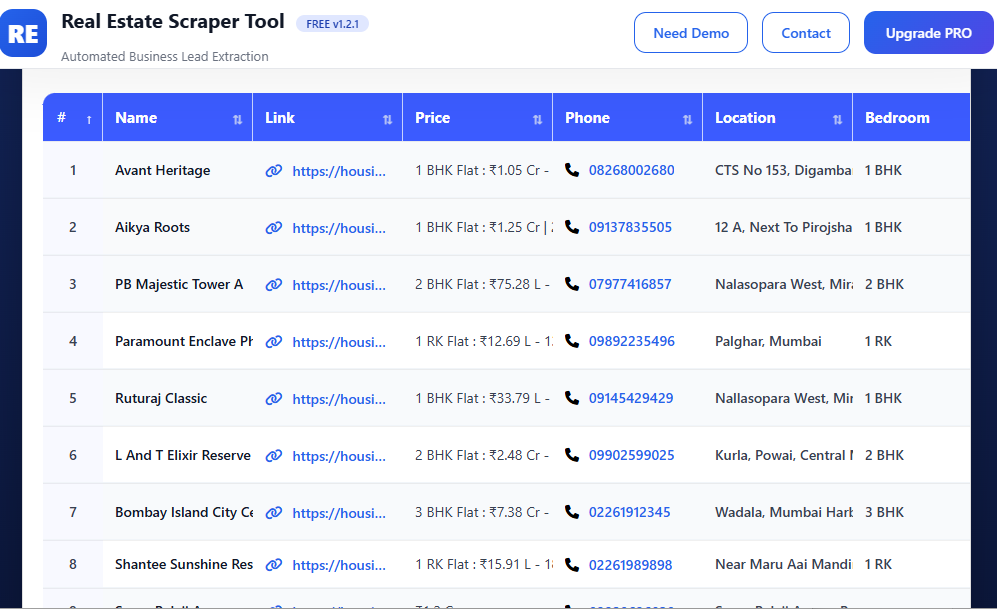
Task: Open the Need Demo button
Action: pyautogui.click(x=691, y=33)
